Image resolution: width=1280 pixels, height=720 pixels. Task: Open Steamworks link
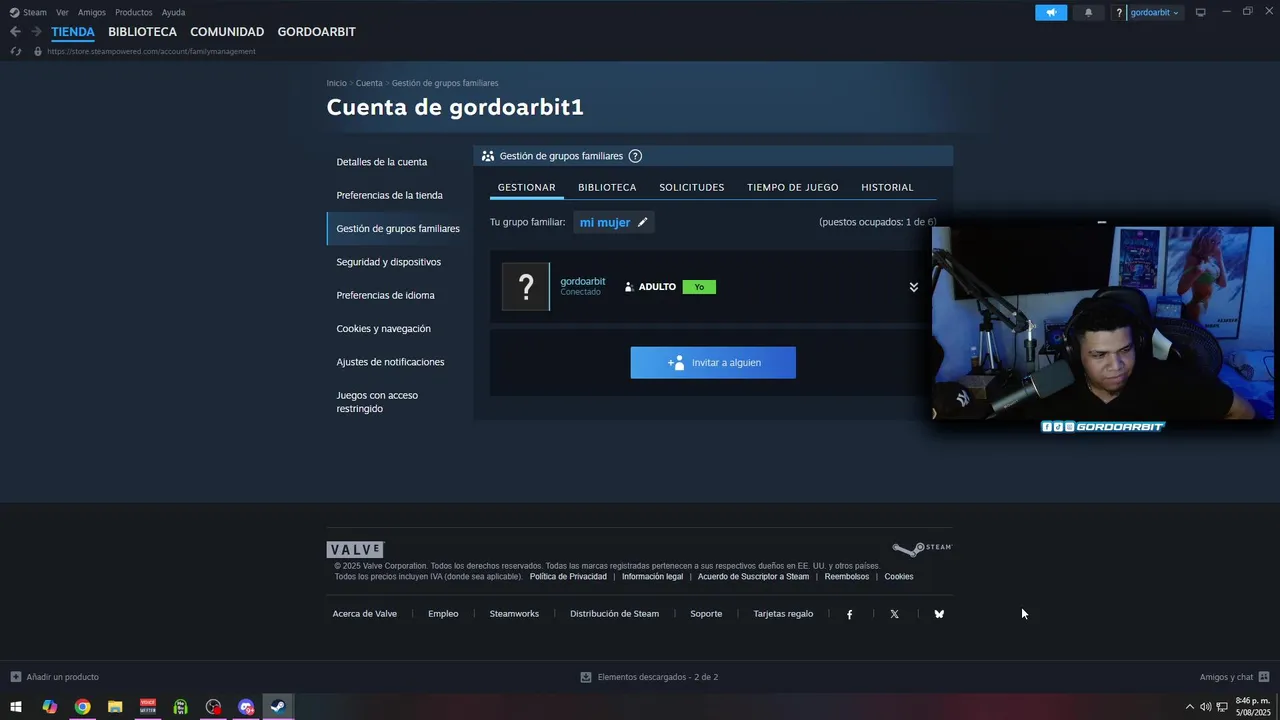(514, 614)
